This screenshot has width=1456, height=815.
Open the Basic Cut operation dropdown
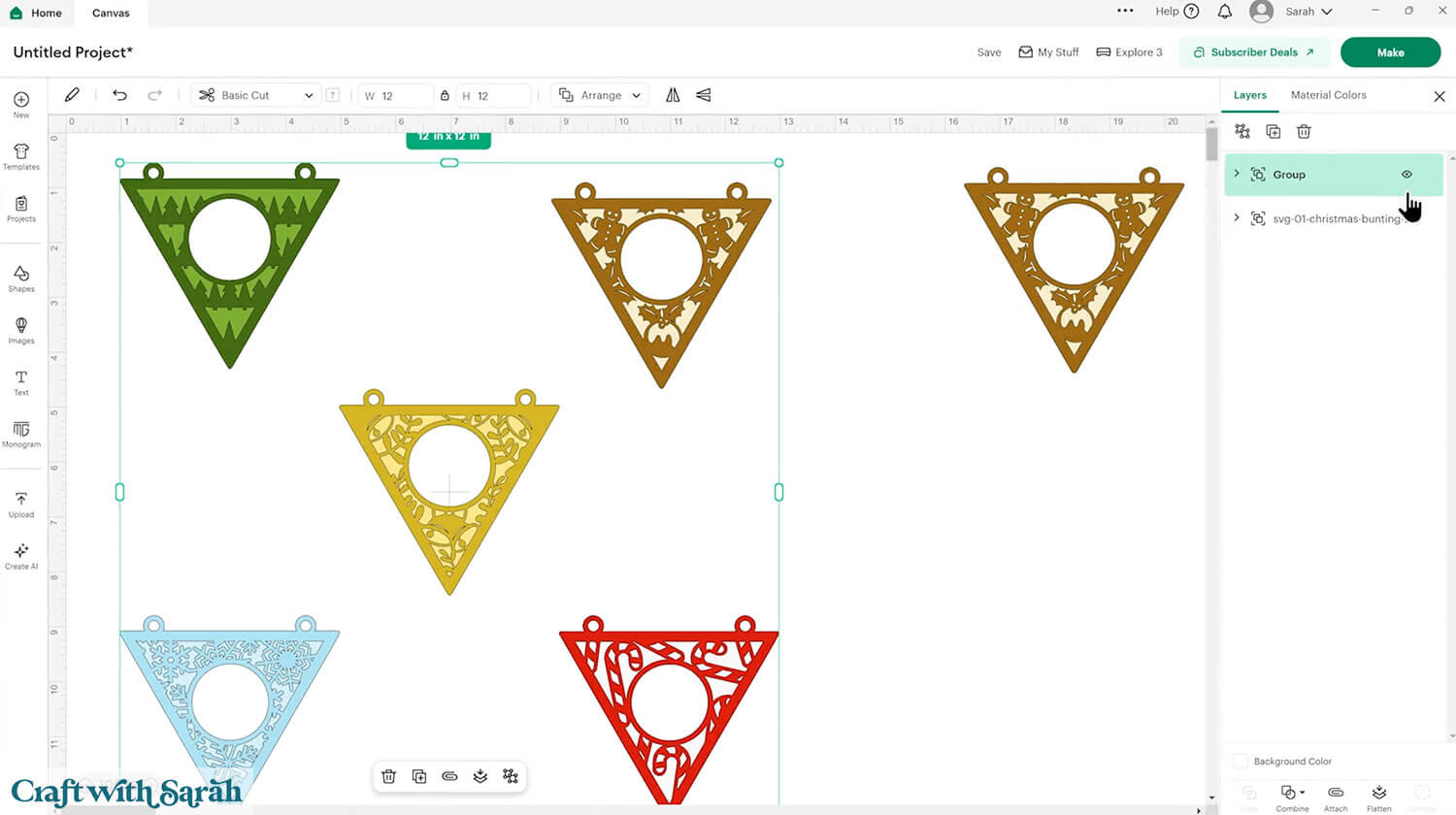tap(255, 95)
